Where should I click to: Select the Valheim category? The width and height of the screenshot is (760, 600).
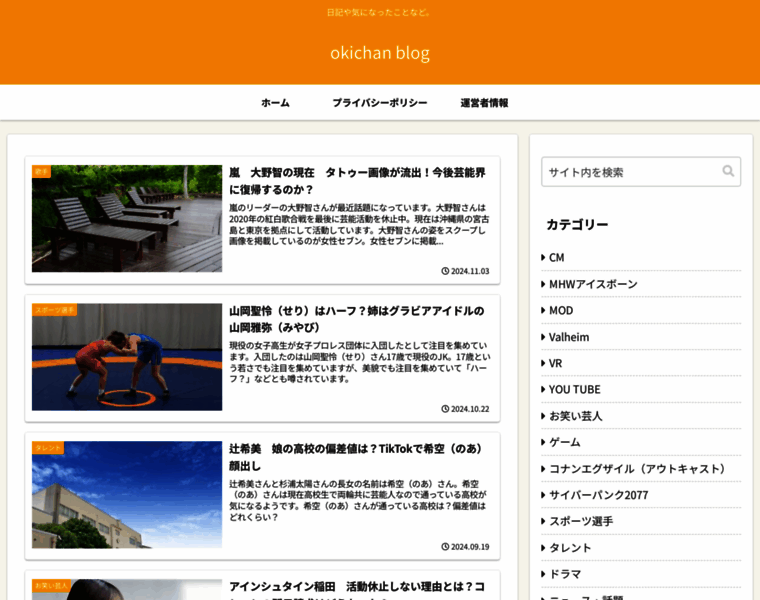click(568, 337)
